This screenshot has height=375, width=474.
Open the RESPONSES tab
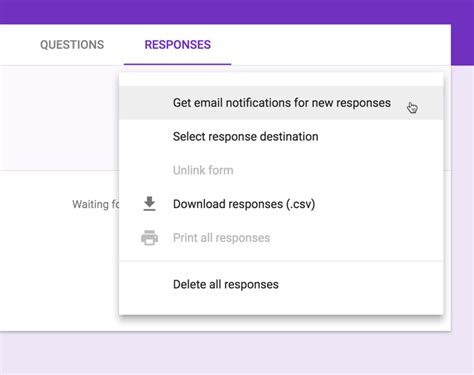(177, 45)
